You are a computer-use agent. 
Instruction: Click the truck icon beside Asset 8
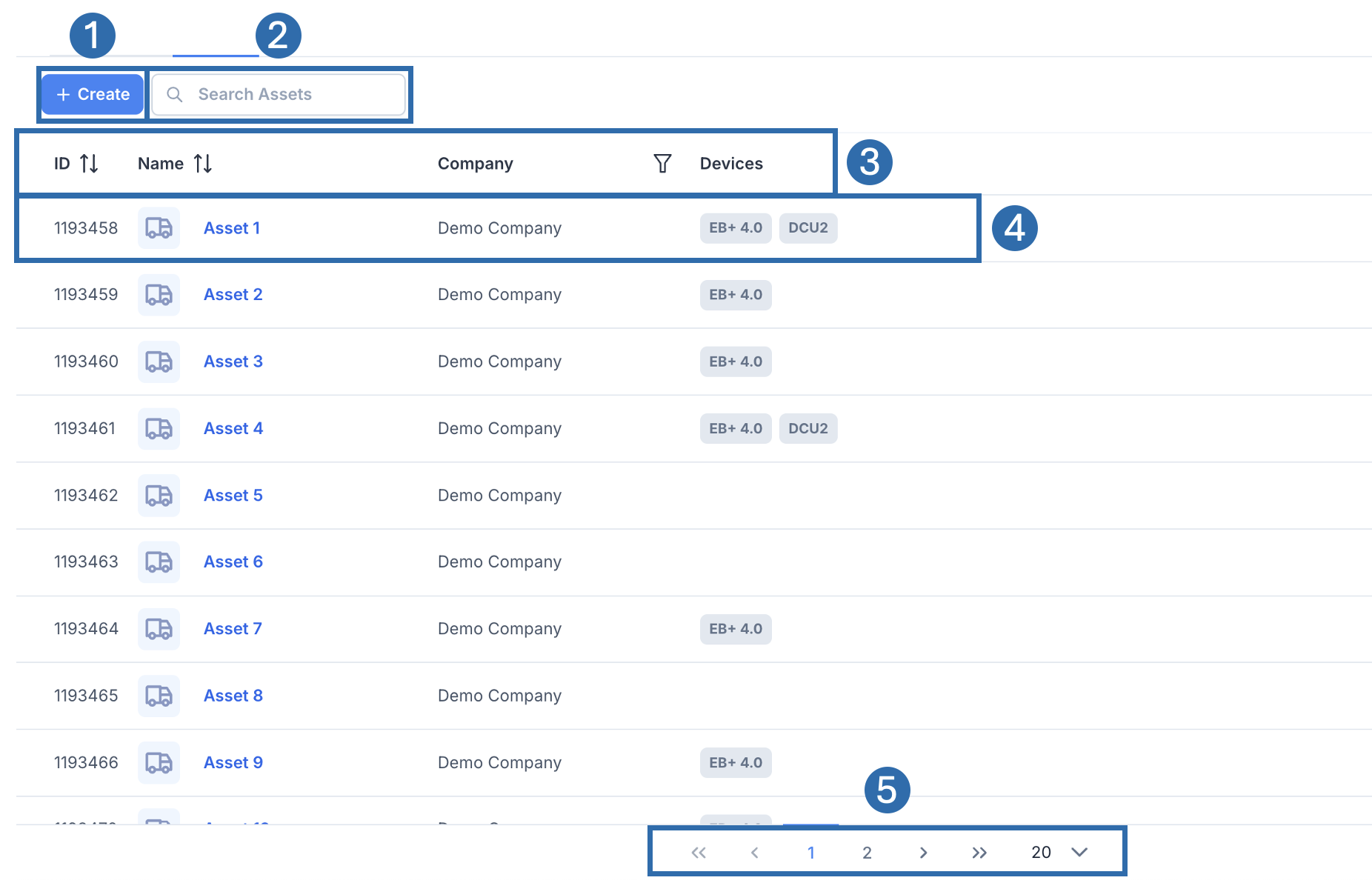pos(159,696)
